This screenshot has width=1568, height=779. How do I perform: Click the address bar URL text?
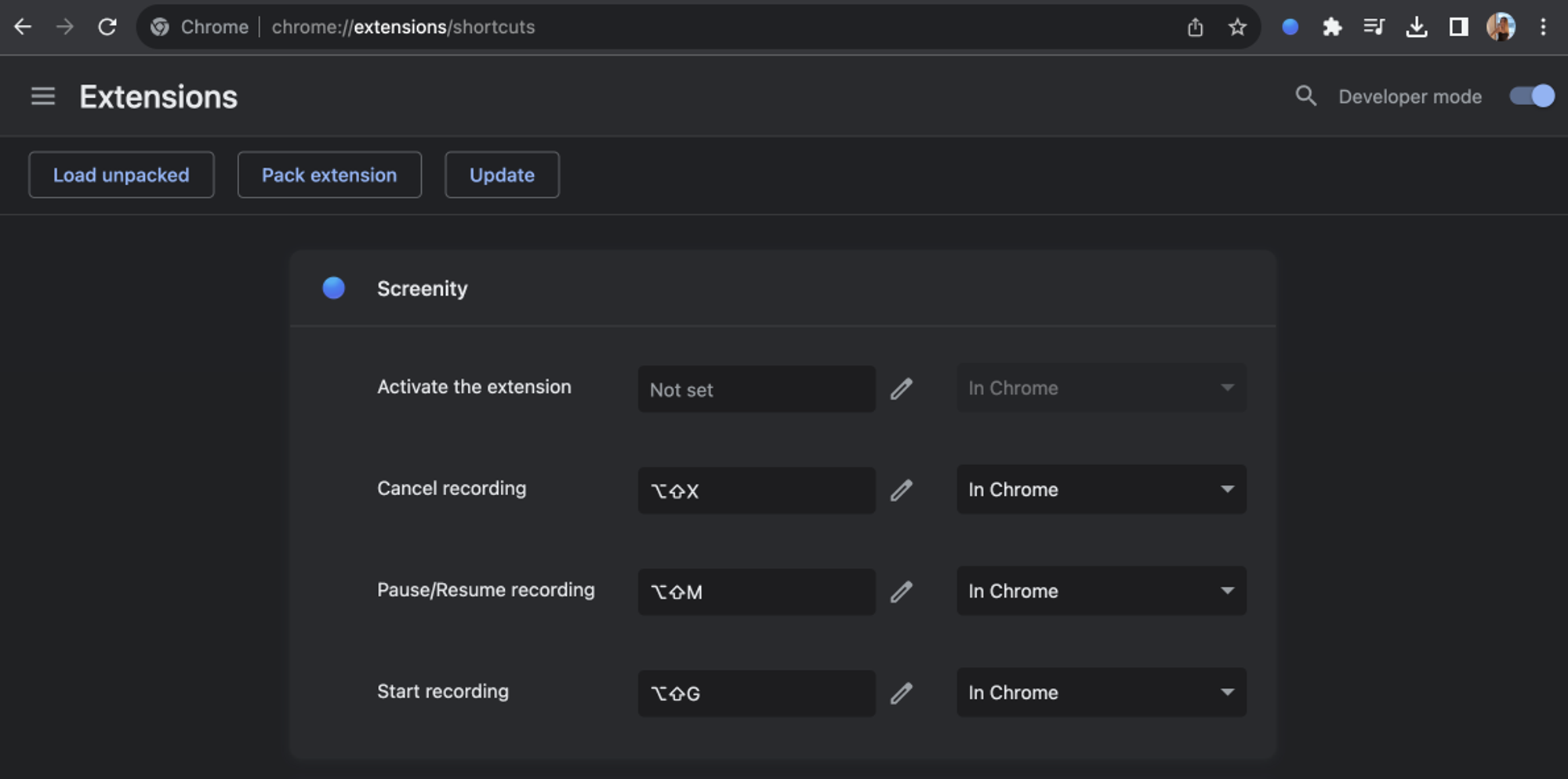click(x=403, y=27)
